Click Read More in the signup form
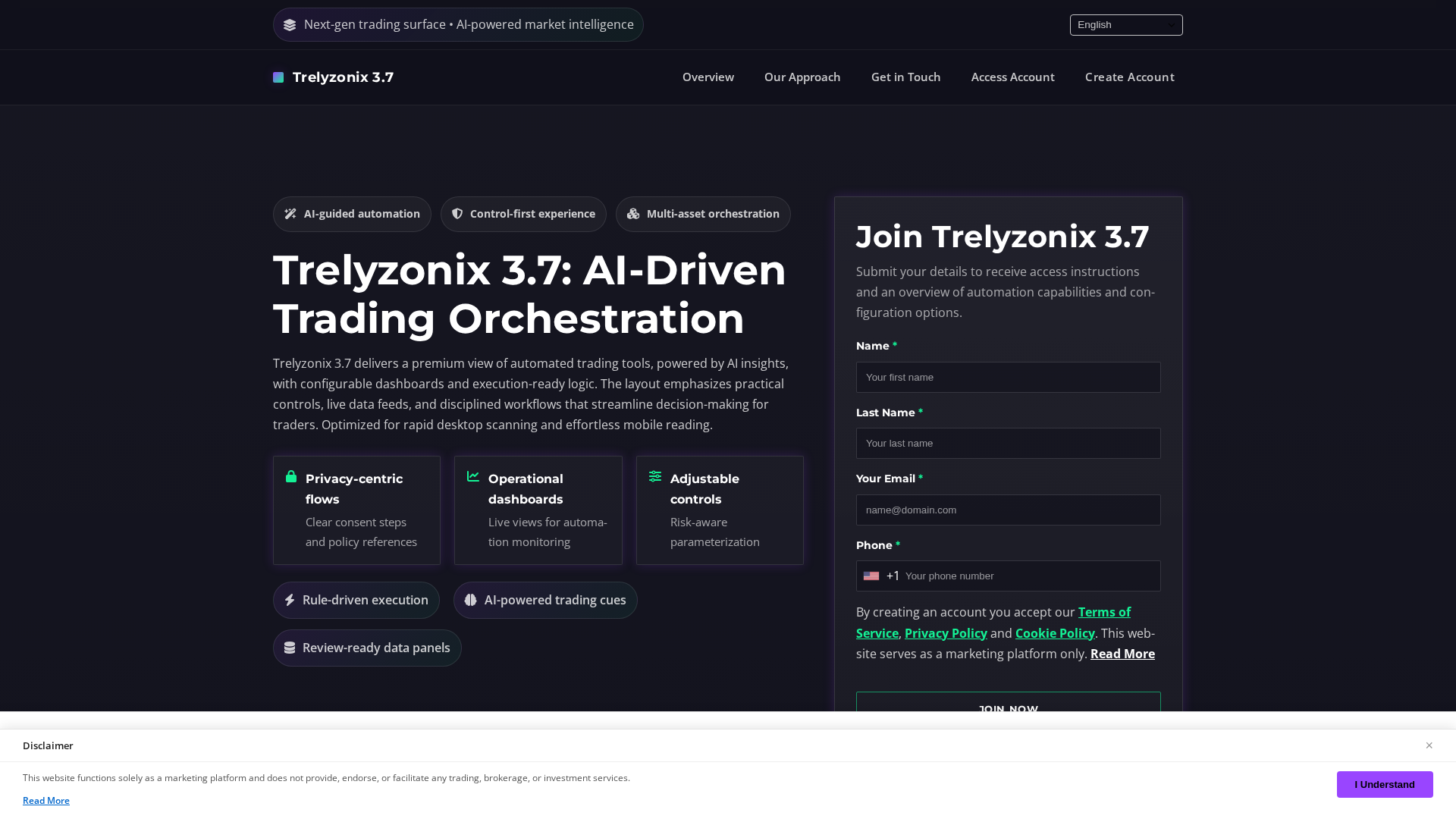The width and height of the screenshot is (1456, 819). click(1122, 654)
